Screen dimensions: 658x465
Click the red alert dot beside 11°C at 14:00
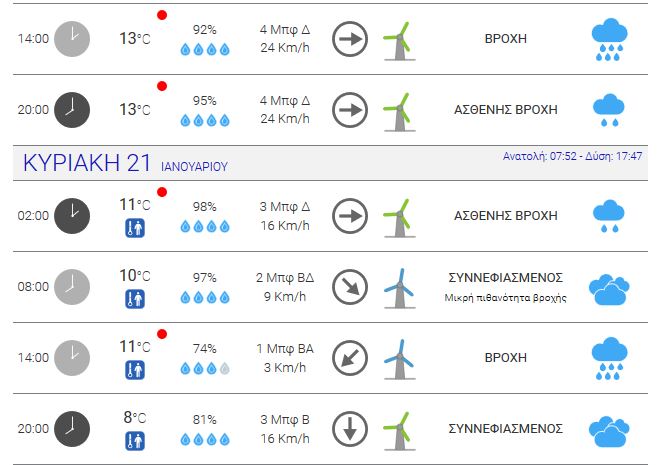162,334
